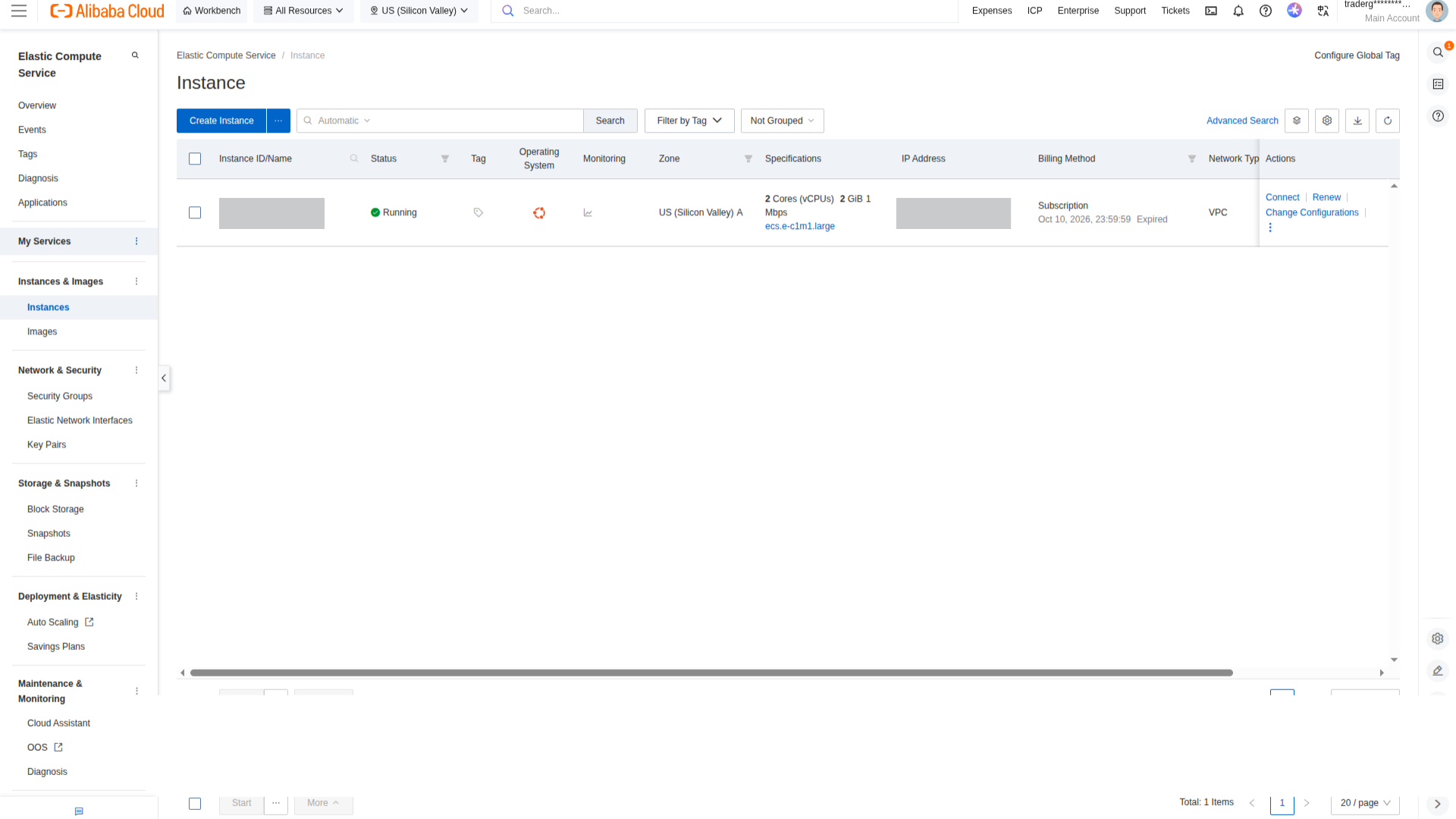
Task: Click the feedback icon at sidebar bottom
Action: pos(79,811)
